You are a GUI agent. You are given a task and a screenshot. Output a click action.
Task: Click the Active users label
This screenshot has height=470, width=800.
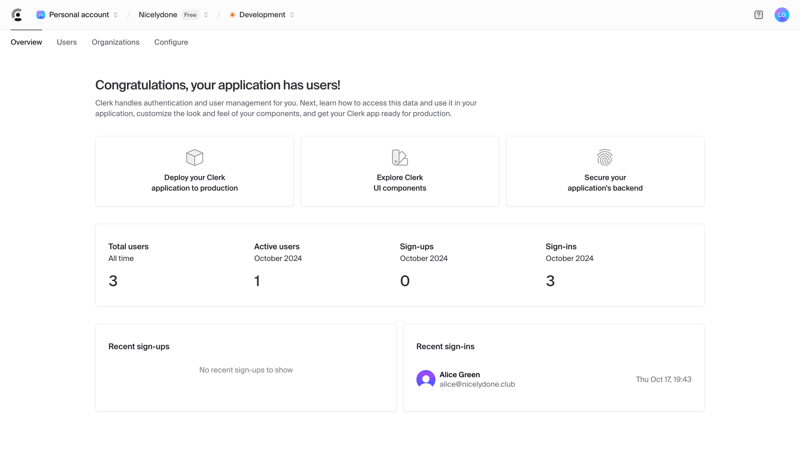click(277, 246)
